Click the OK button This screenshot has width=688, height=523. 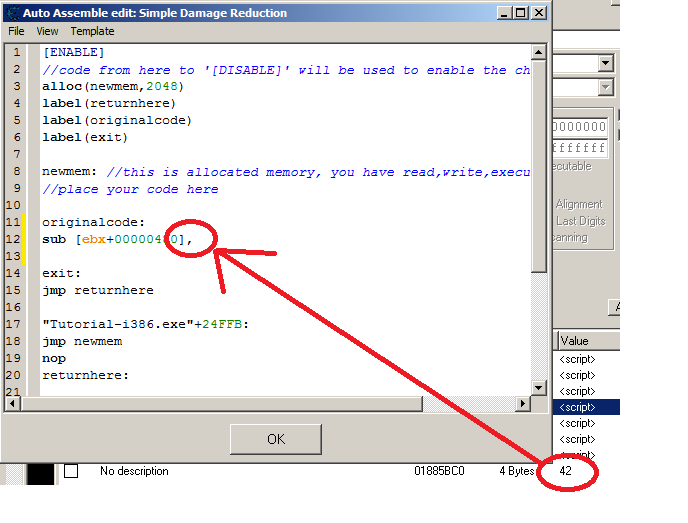[x=276, y=439]
